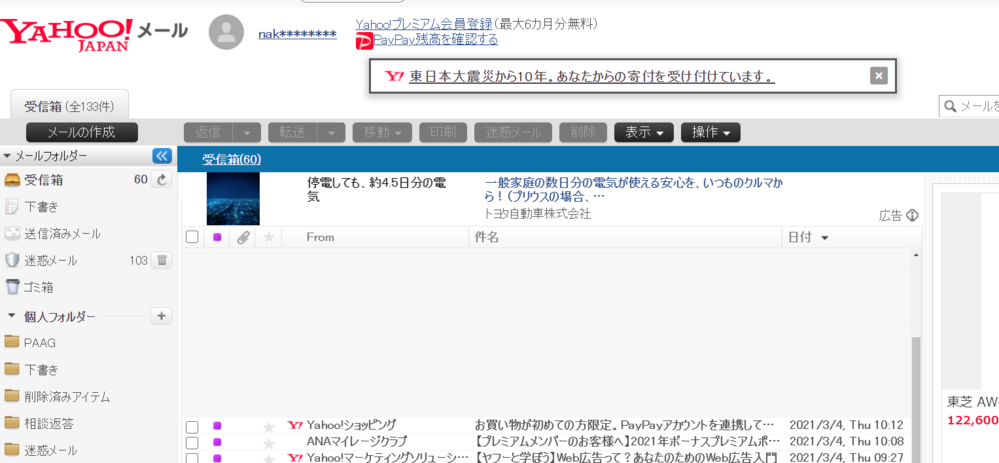
Task: Open the nak******** account name link
Action: pyautogui.click(x=298, y=34)
